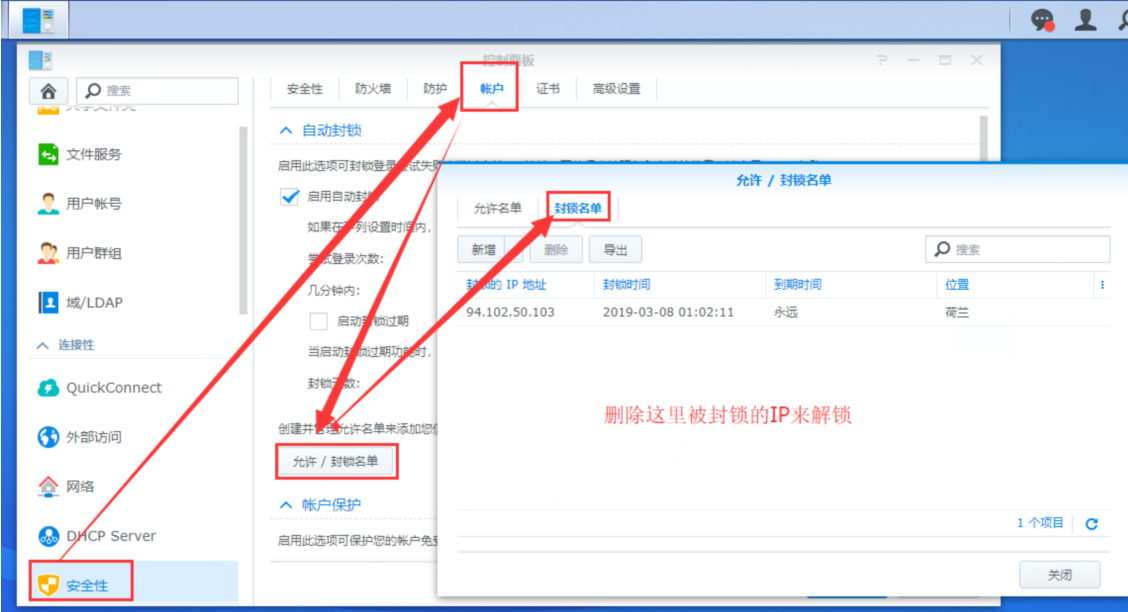Collapse the 帐户保护 section
This screenshot has height=612, width=1128.
[x=286, y=505]
